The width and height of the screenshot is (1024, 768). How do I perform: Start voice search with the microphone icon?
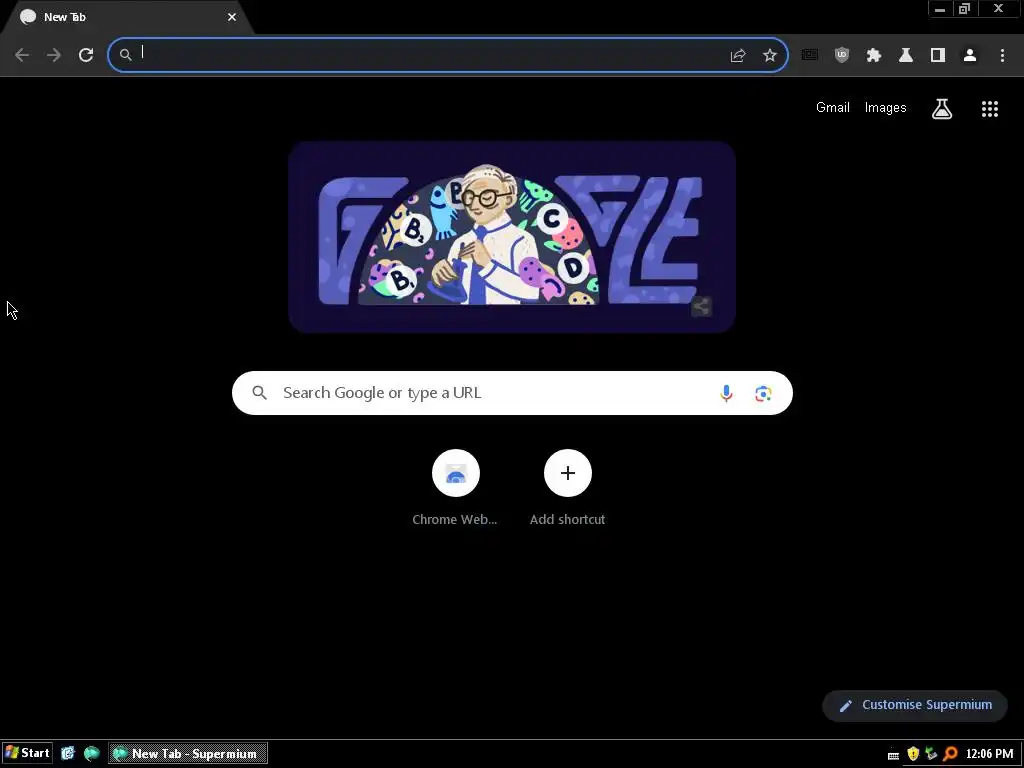click(x=726, y=393)
